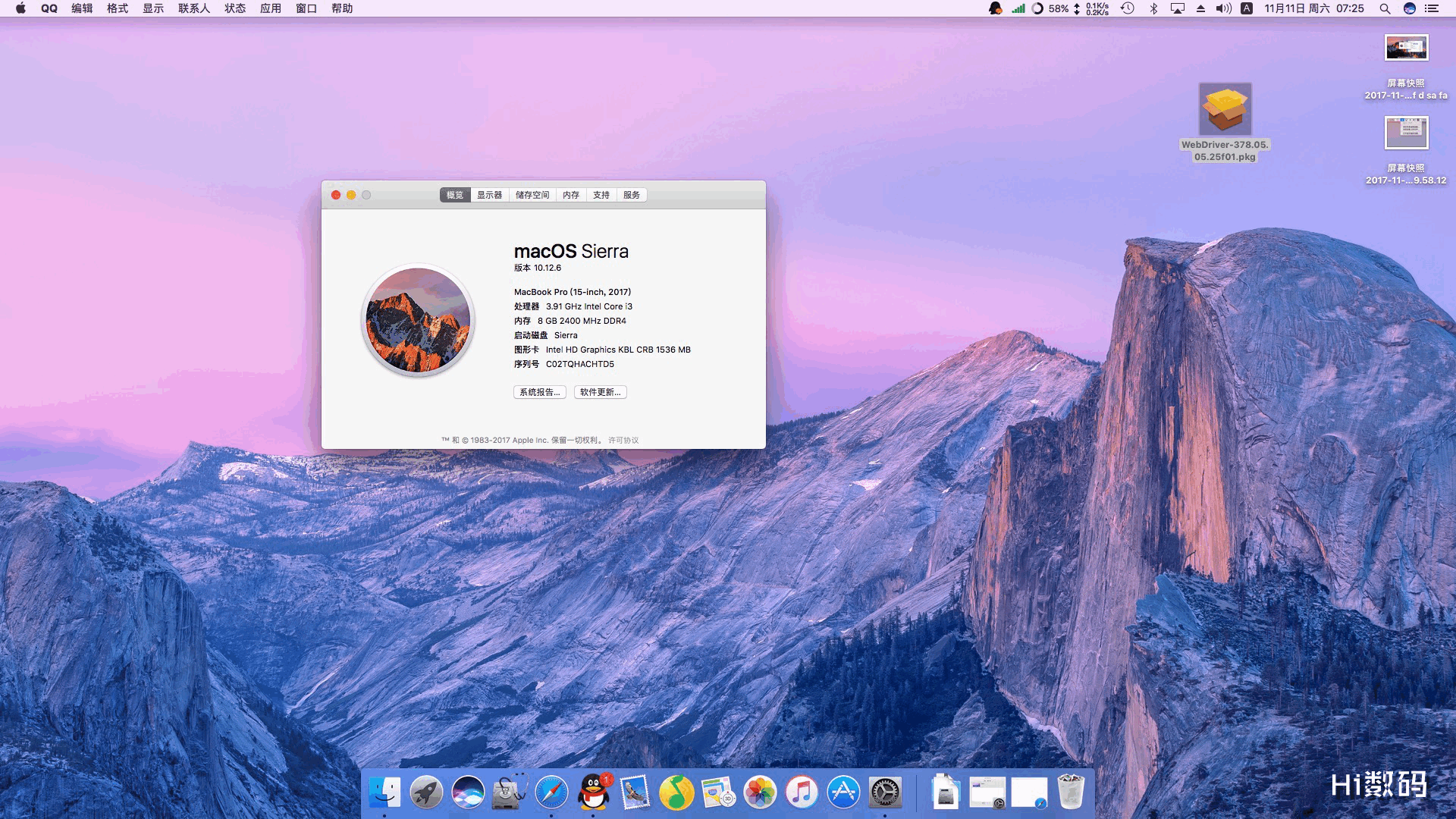Select screenshot file ending 9.58.12

[x=1406, y=151]
